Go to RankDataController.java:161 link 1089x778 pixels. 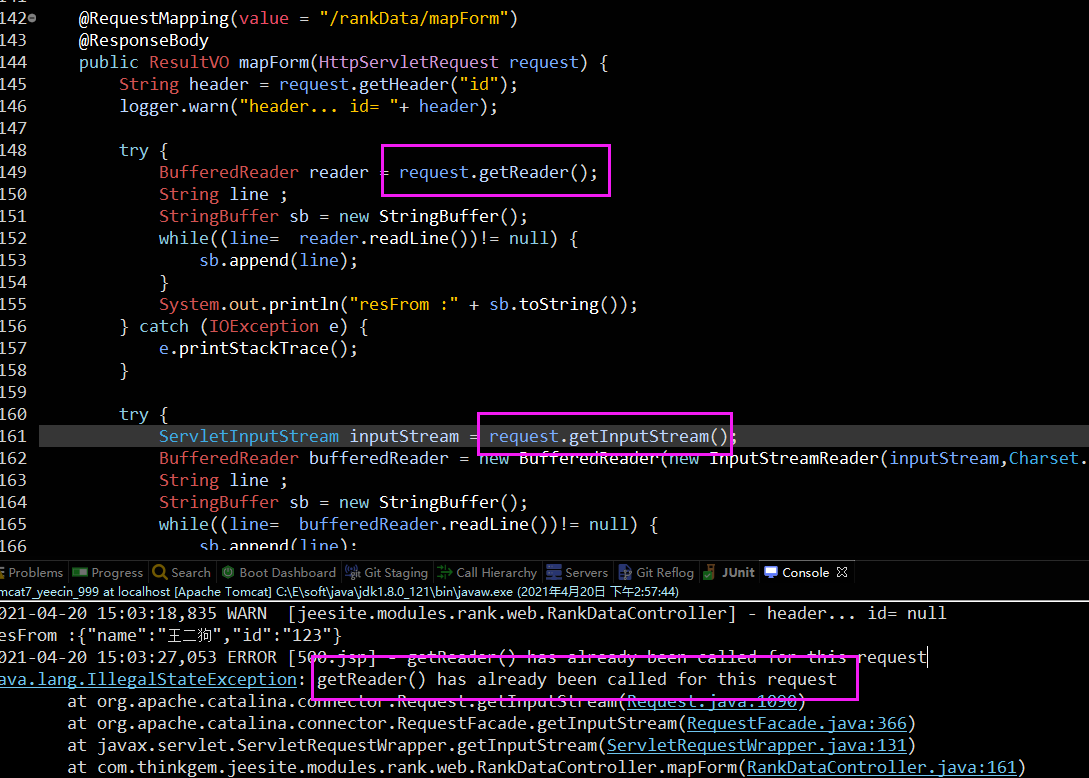click(881, 768)
